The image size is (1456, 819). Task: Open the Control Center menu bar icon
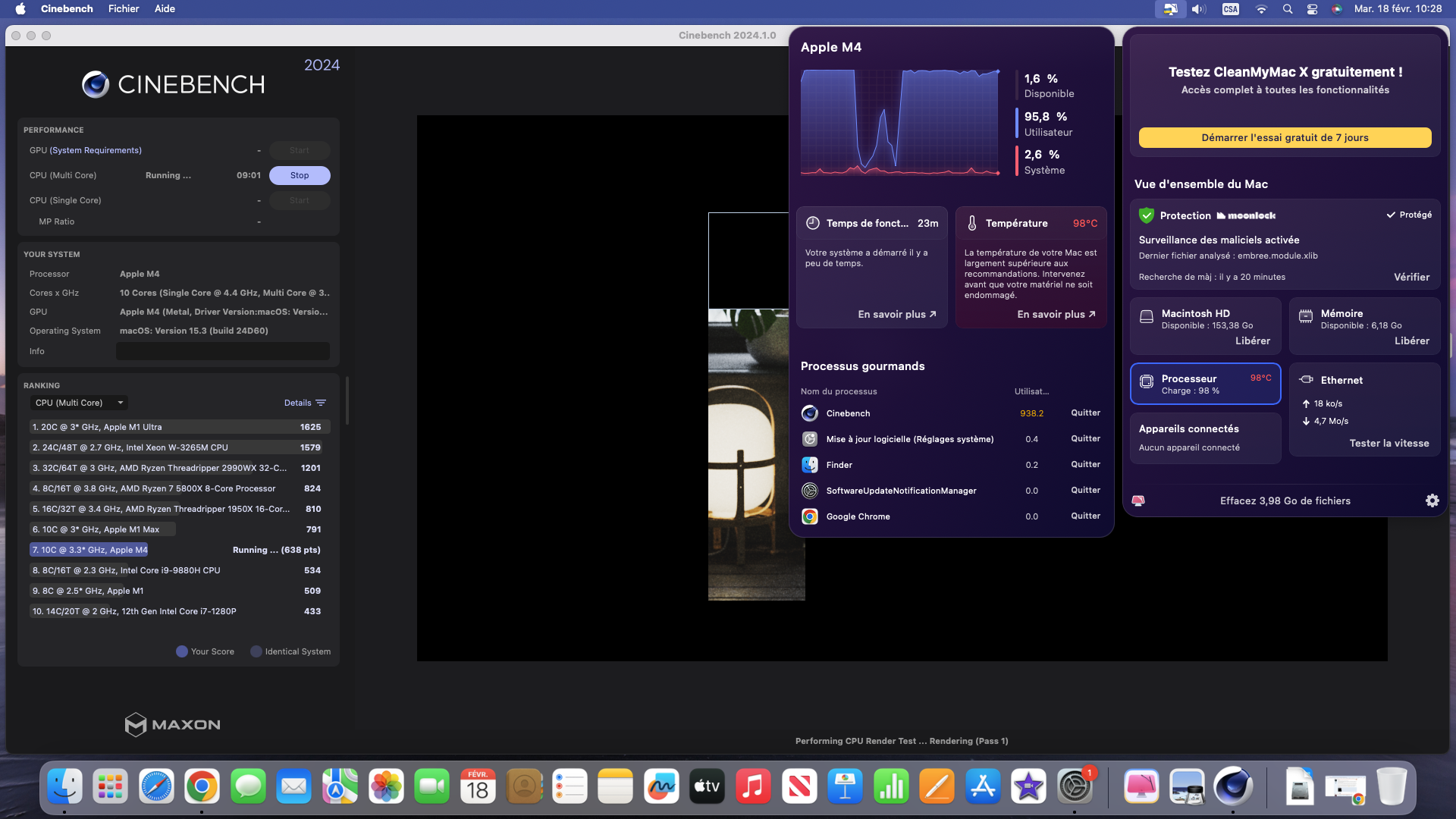pos(1312,9)
